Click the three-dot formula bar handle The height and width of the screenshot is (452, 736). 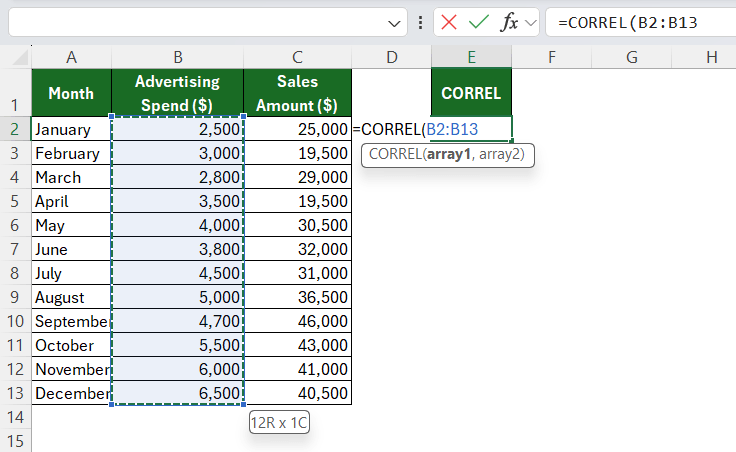[x=421, y=23]
